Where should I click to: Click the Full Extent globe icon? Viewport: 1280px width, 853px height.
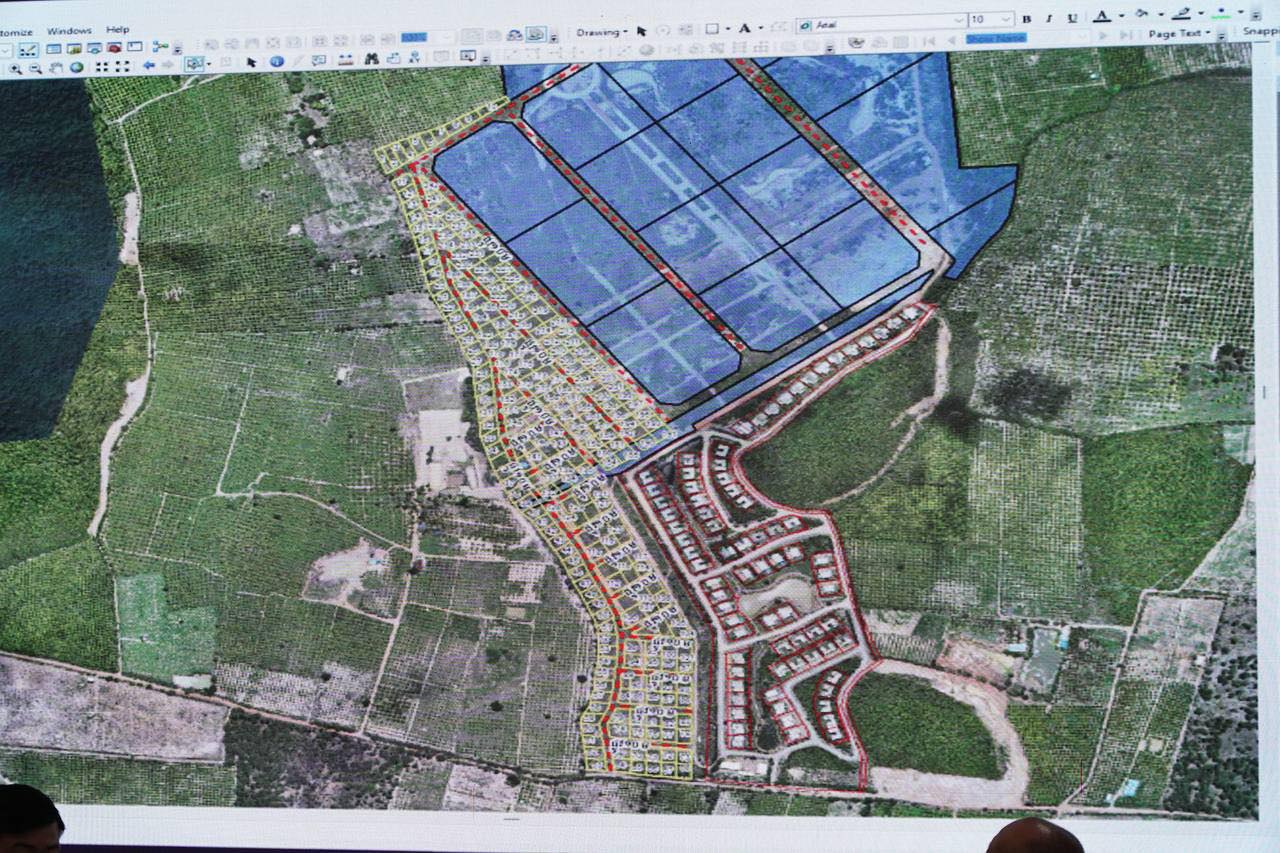pos(76,67)
